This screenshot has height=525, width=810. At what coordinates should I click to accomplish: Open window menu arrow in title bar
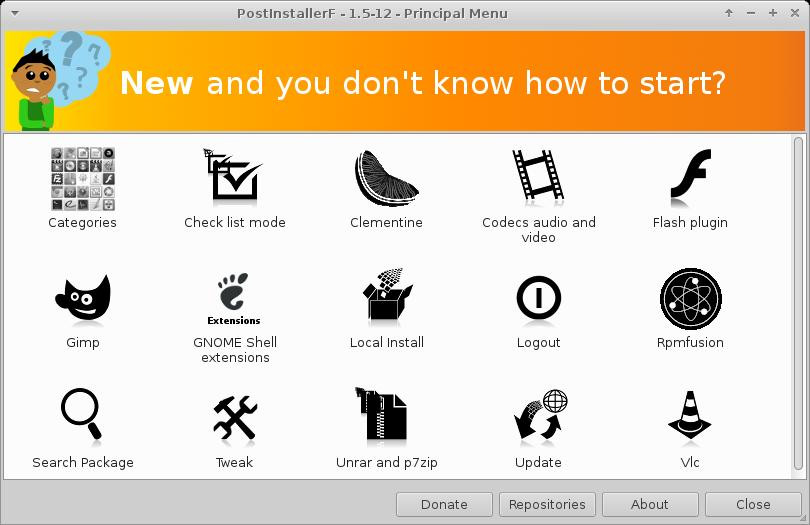15,13
